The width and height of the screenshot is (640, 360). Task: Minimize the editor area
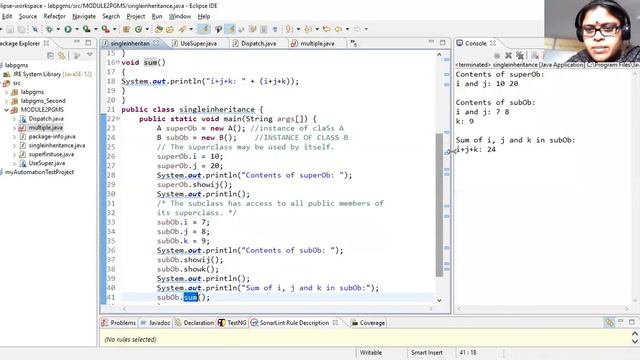coord(431,42)
